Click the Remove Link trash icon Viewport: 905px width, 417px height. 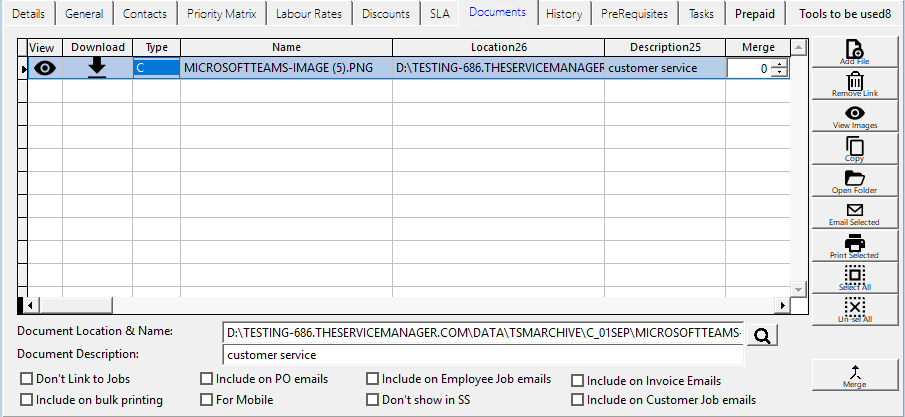pos(854,82)
